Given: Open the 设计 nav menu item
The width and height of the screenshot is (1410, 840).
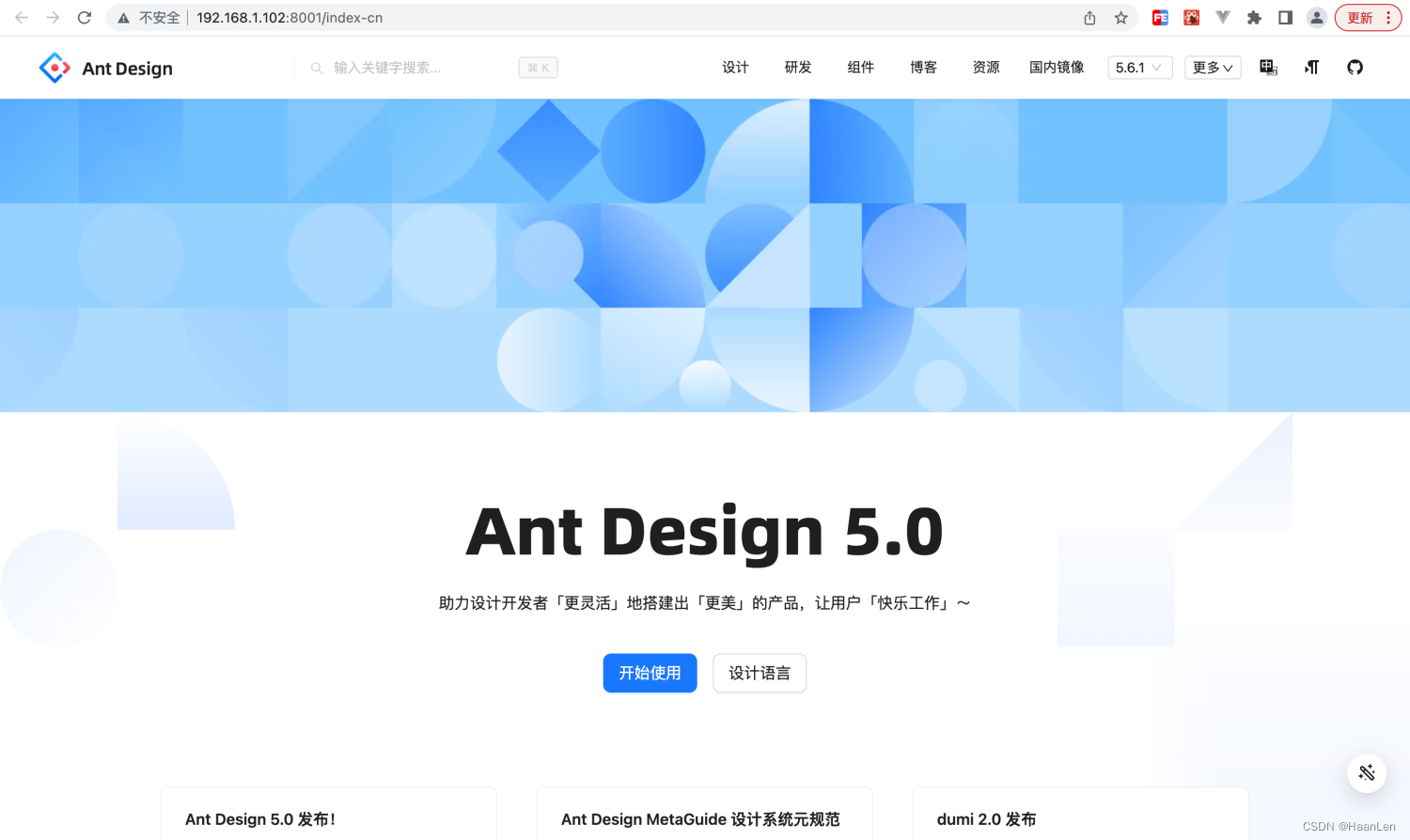Looking at the screenshot, I should 735,68.
